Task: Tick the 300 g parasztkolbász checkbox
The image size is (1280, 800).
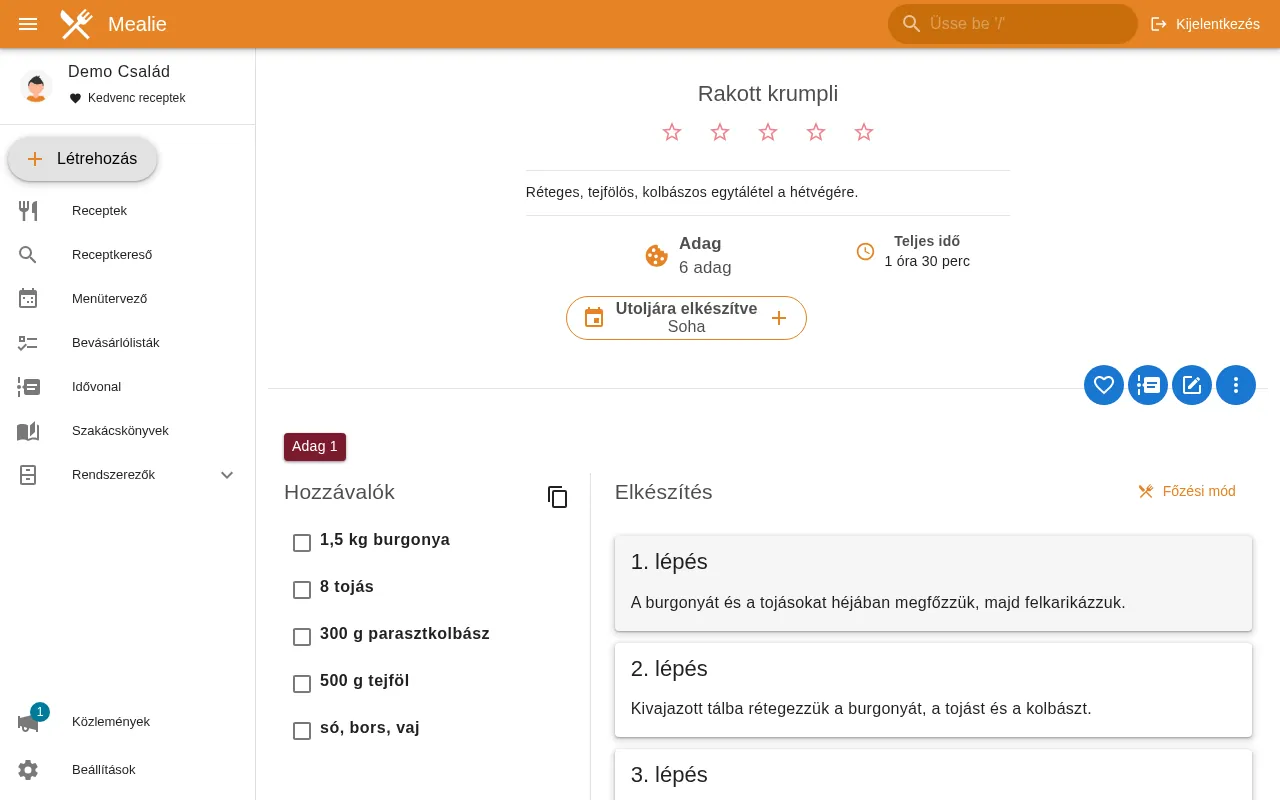Action: pos(302,637)
